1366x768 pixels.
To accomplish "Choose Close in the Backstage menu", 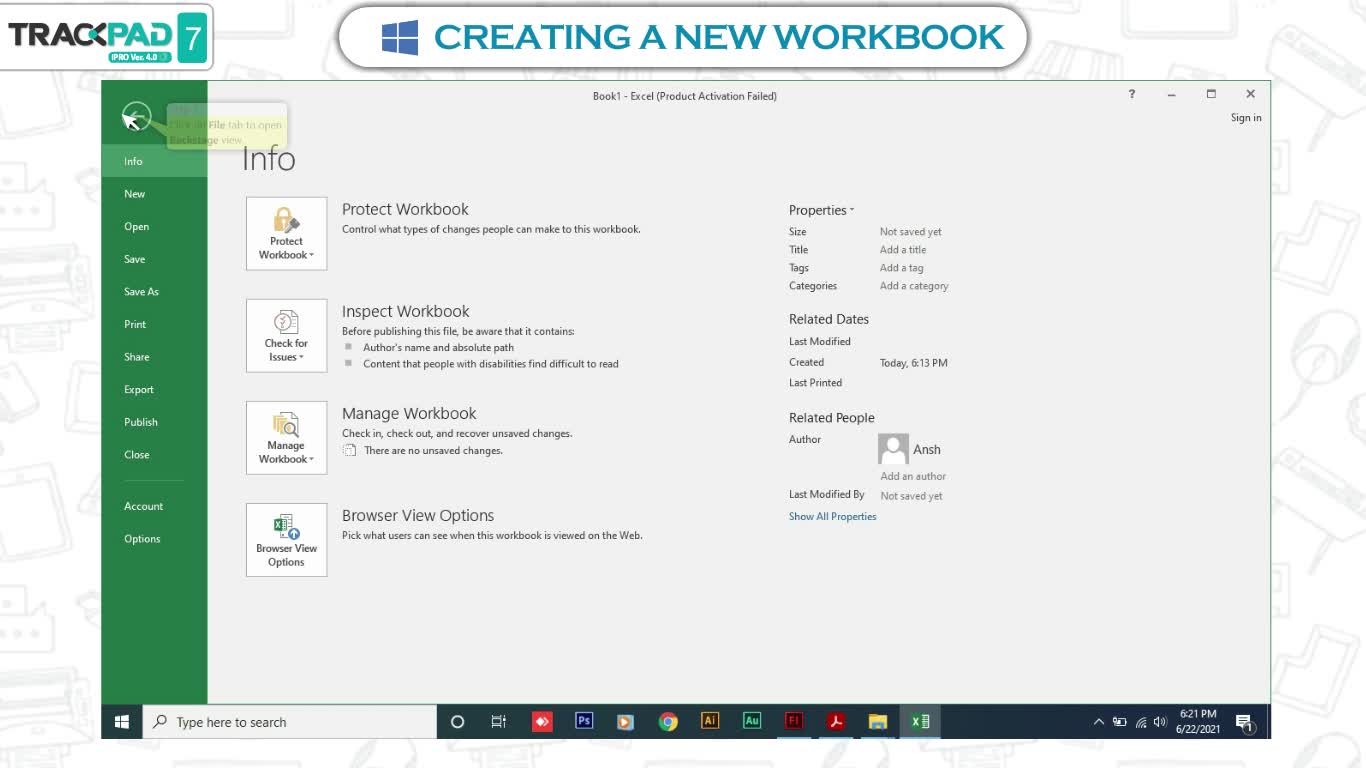I will coord(154,454).
